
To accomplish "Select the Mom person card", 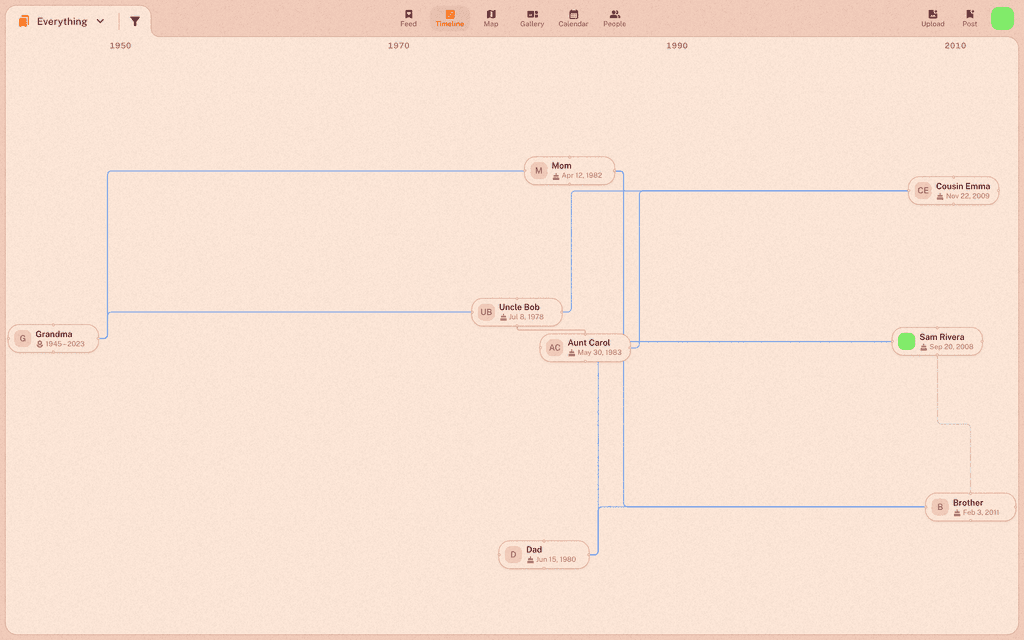I will [x=569, y=170].
